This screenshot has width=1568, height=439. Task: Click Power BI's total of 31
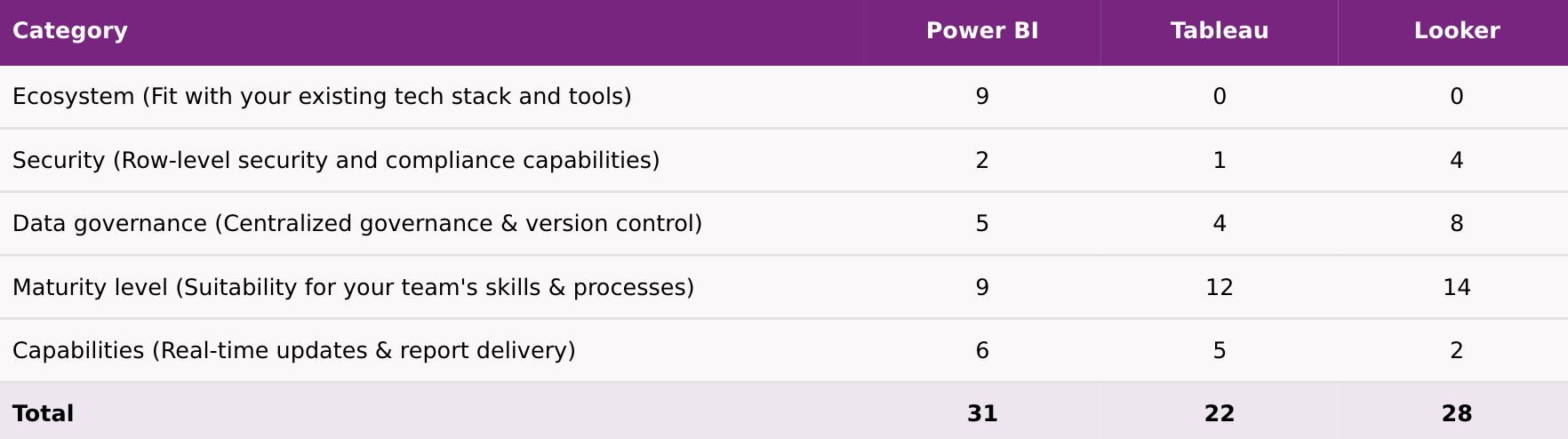coord(982,414)
